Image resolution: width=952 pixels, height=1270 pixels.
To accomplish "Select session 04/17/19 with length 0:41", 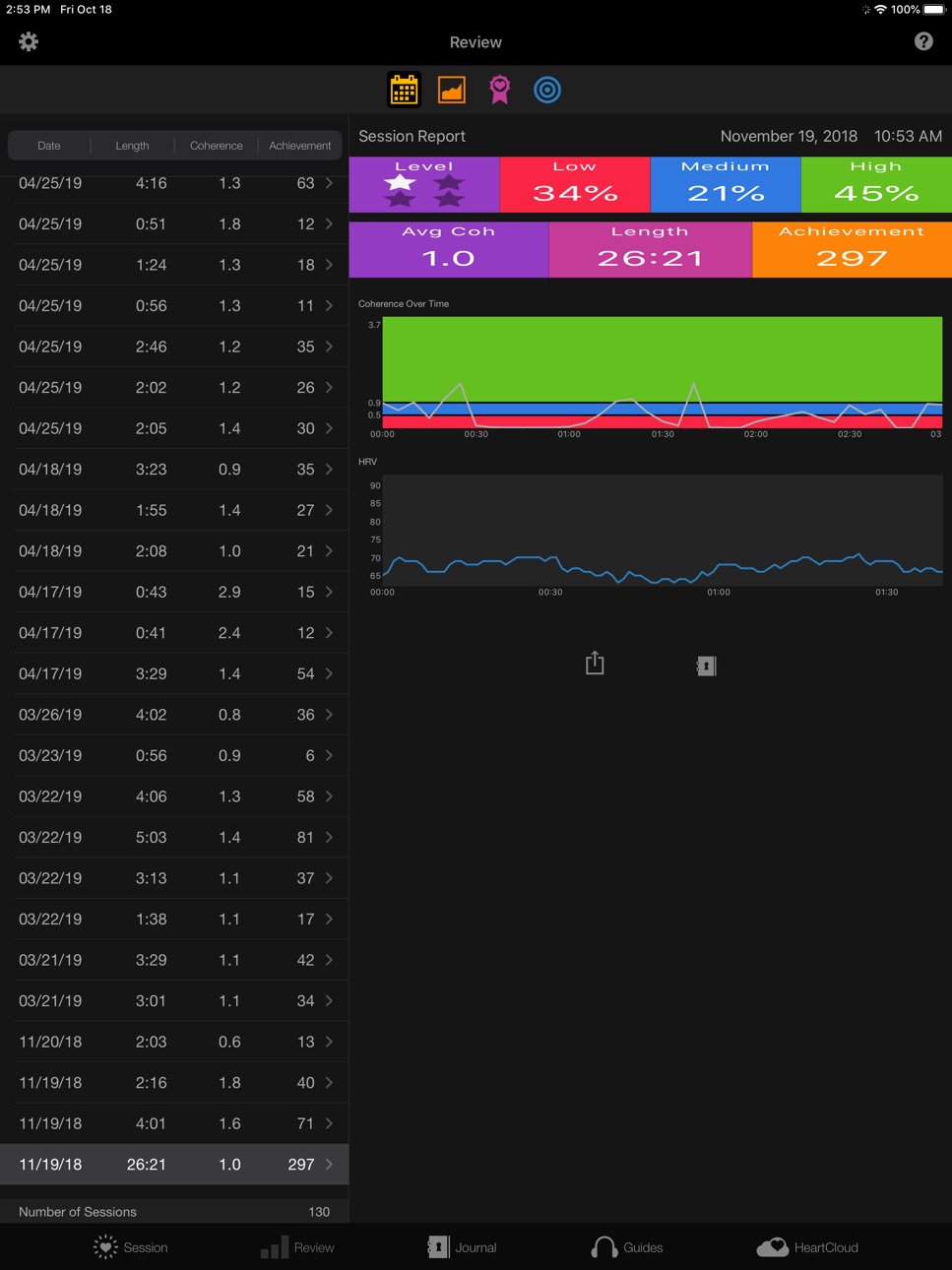I will pos(174,633).
